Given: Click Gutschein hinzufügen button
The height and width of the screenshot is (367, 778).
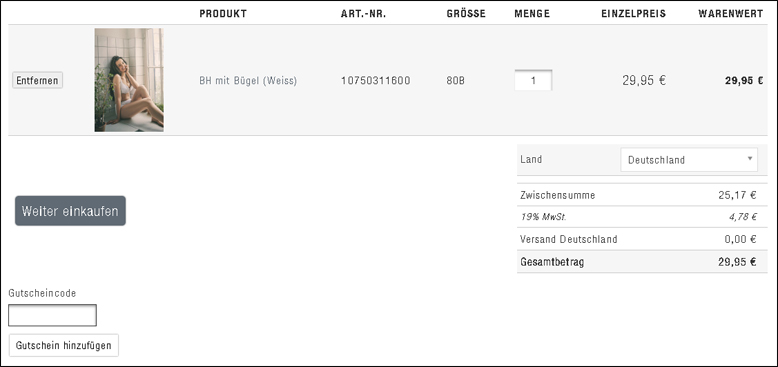Looking at the screenshot, I should [64, 345].
